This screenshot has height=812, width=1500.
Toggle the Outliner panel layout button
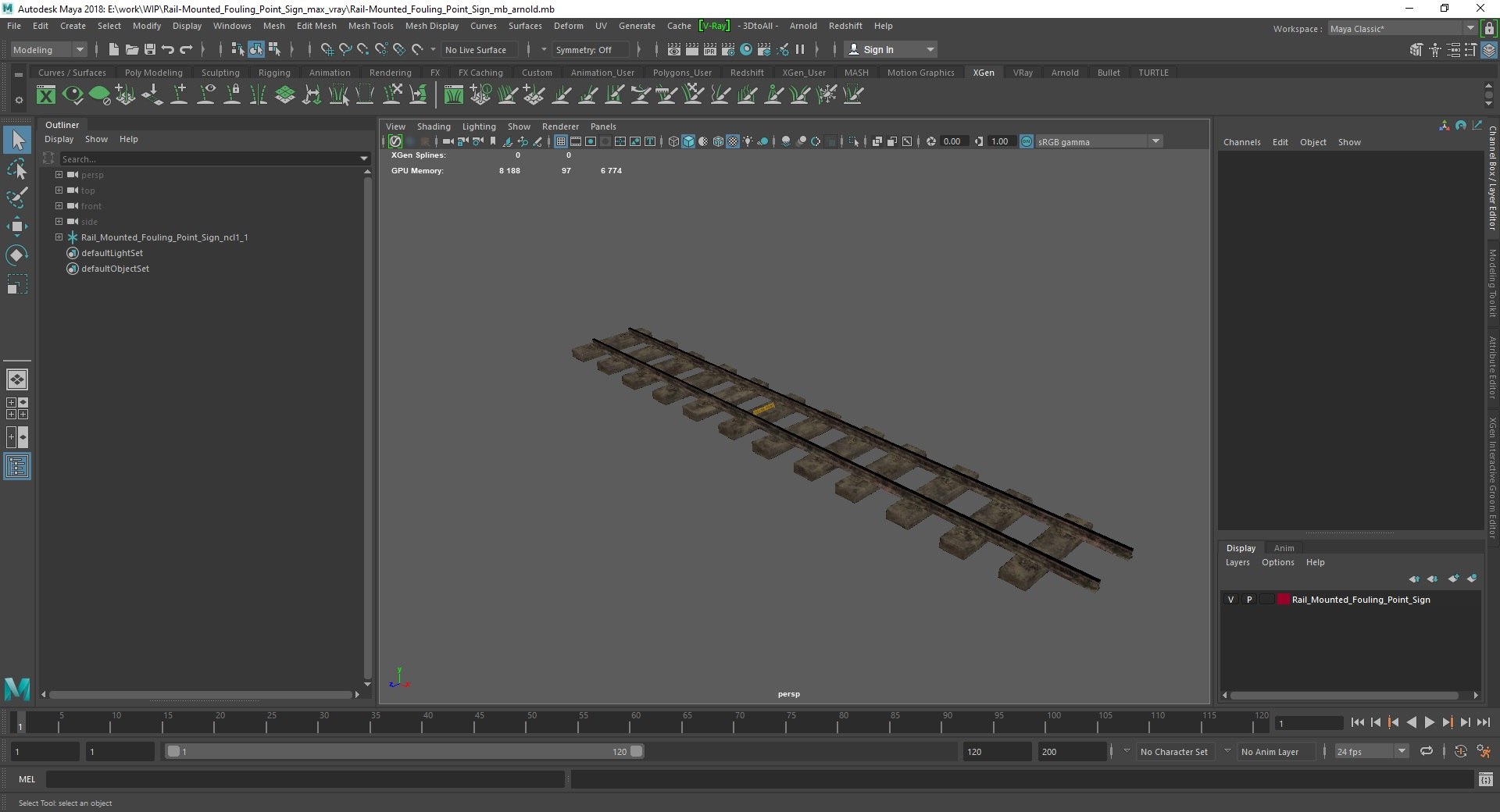coord(17,466)
